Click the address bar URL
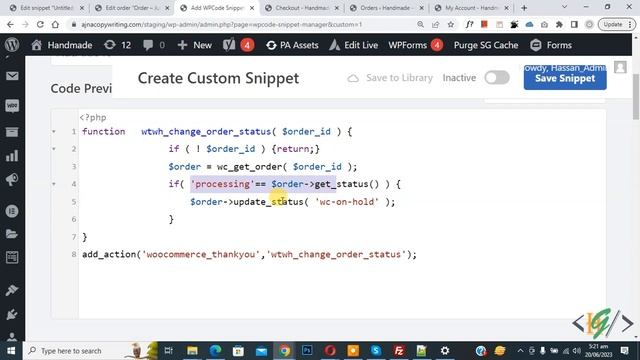The image size is (640, 360). tap(221, 24)
